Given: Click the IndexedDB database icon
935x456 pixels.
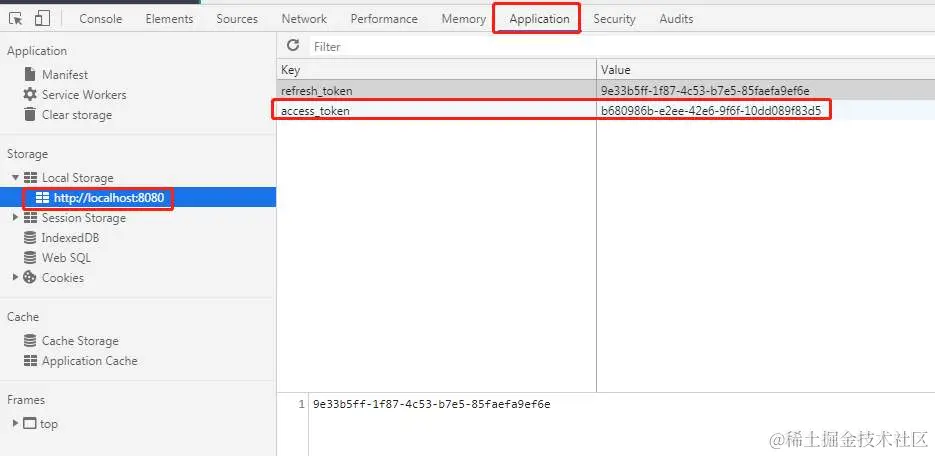Looking at the screenshot, I should (x=30, y=237).
